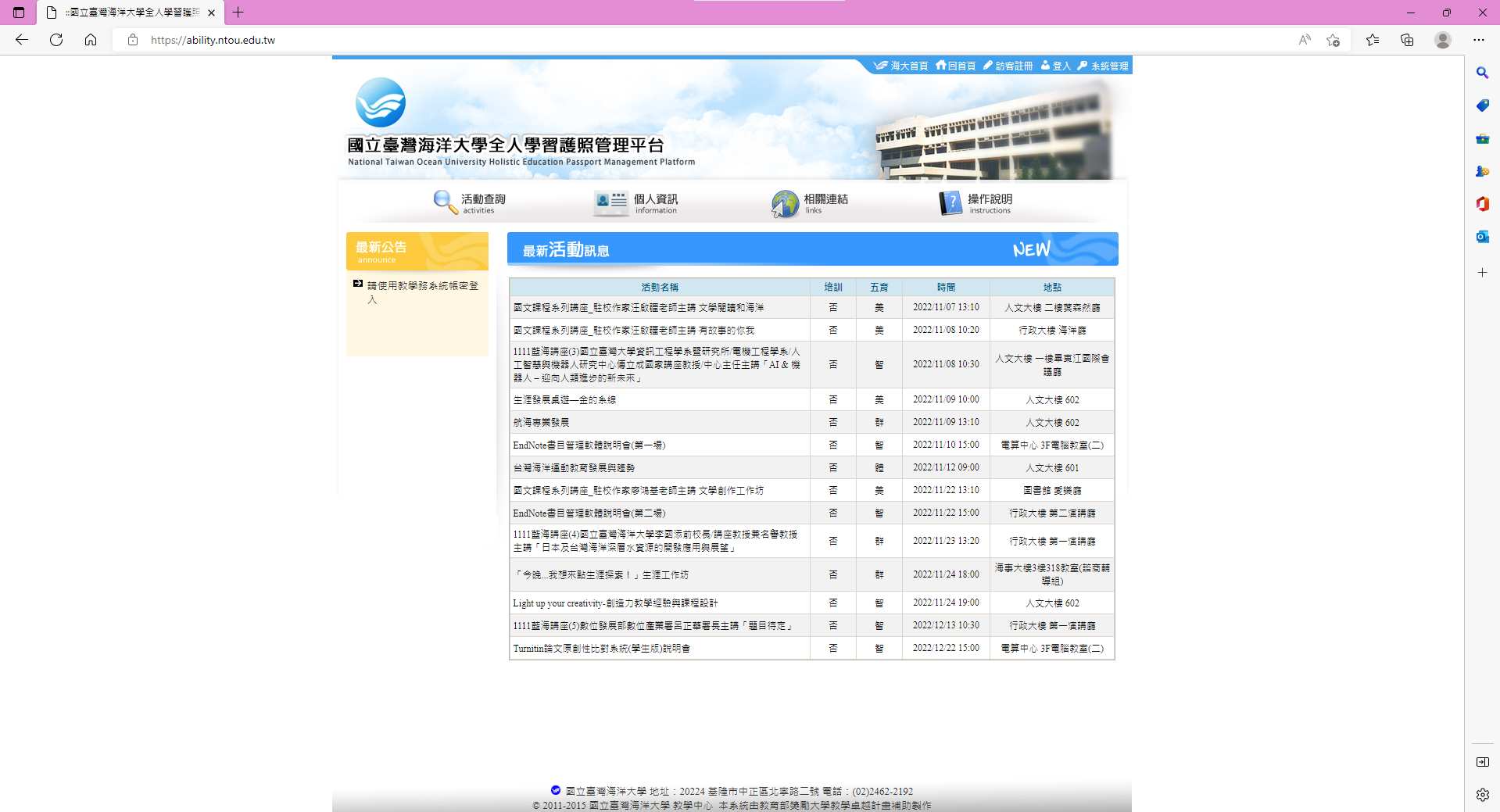Open sidebar Tools briefcase icon

[1482, 138]
